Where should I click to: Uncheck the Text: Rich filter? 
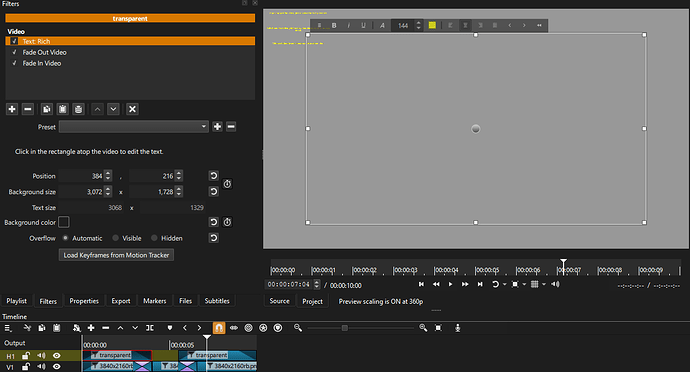15,41
